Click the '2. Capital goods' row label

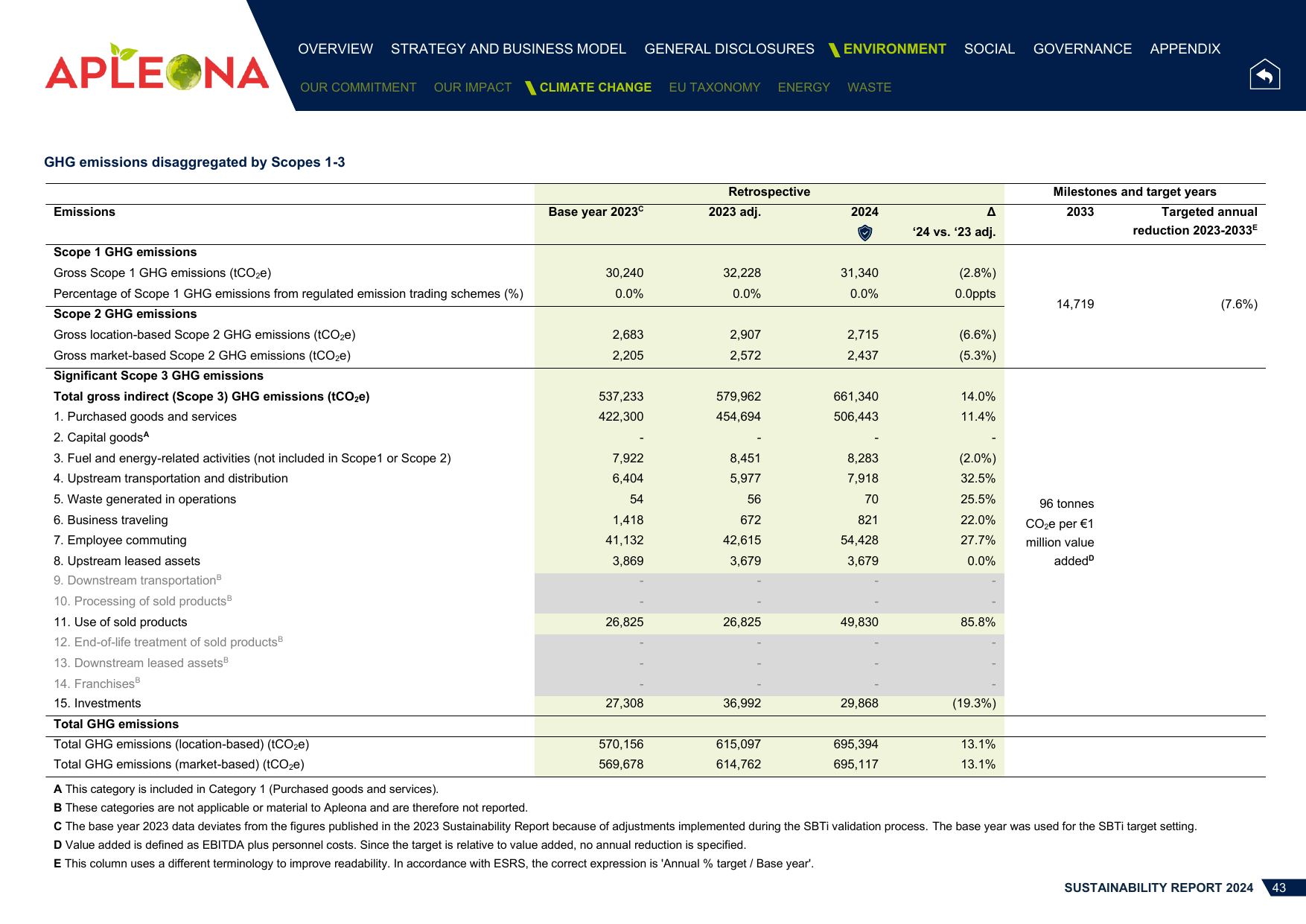pos(101,437)
